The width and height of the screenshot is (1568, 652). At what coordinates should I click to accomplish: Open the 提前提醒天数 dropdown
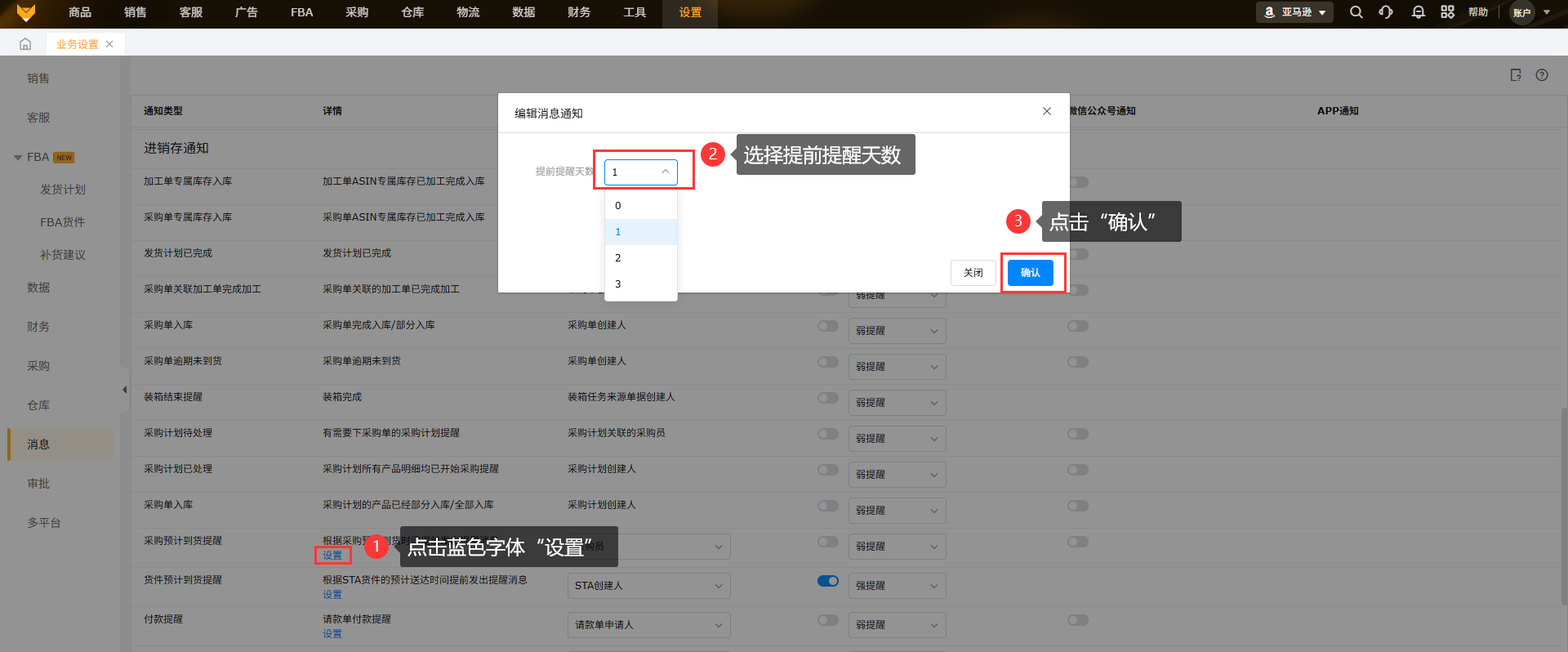point(640,172)
